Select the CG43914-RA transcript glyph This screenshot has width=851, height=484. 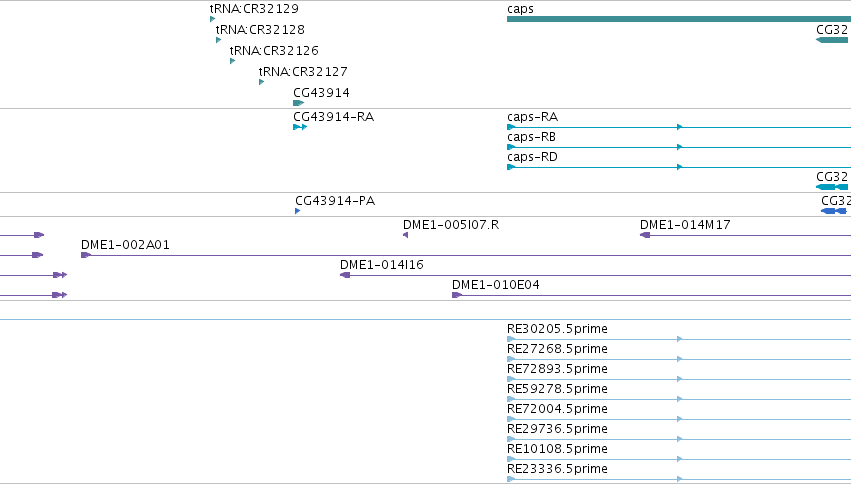tap(300, 127)
